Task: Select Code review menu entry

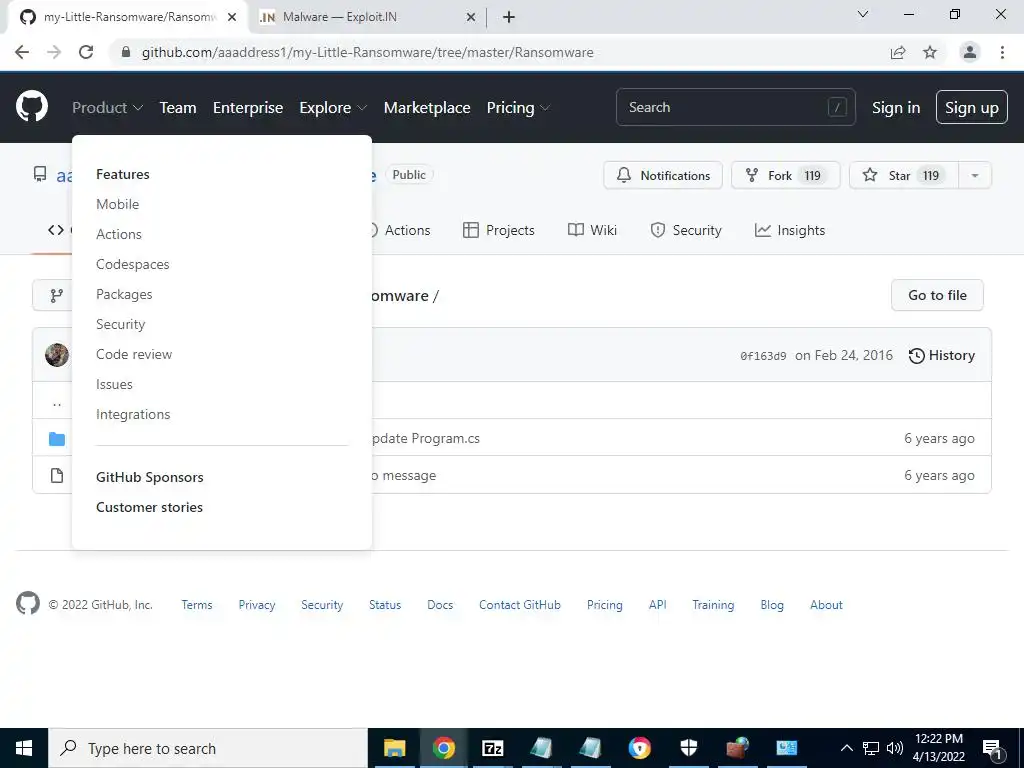Action: (x=134, y=355)
